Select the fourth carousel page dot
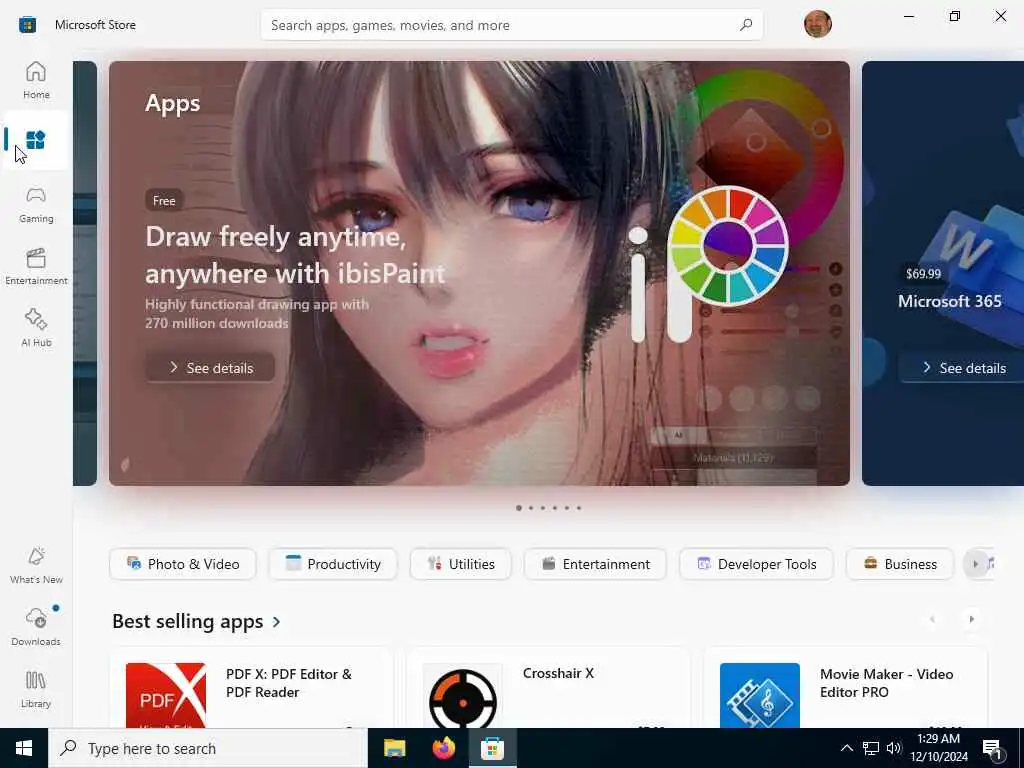This screenshot has height=768, width=1024. 555,507
